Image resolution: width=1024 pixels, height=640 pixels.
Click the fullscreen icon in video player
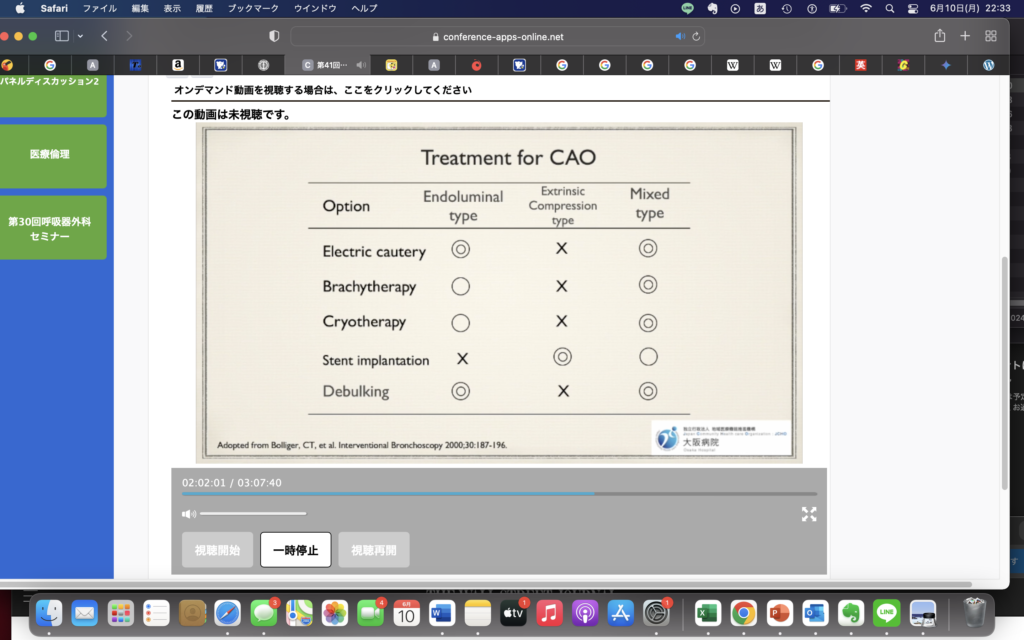click(809, 514)
